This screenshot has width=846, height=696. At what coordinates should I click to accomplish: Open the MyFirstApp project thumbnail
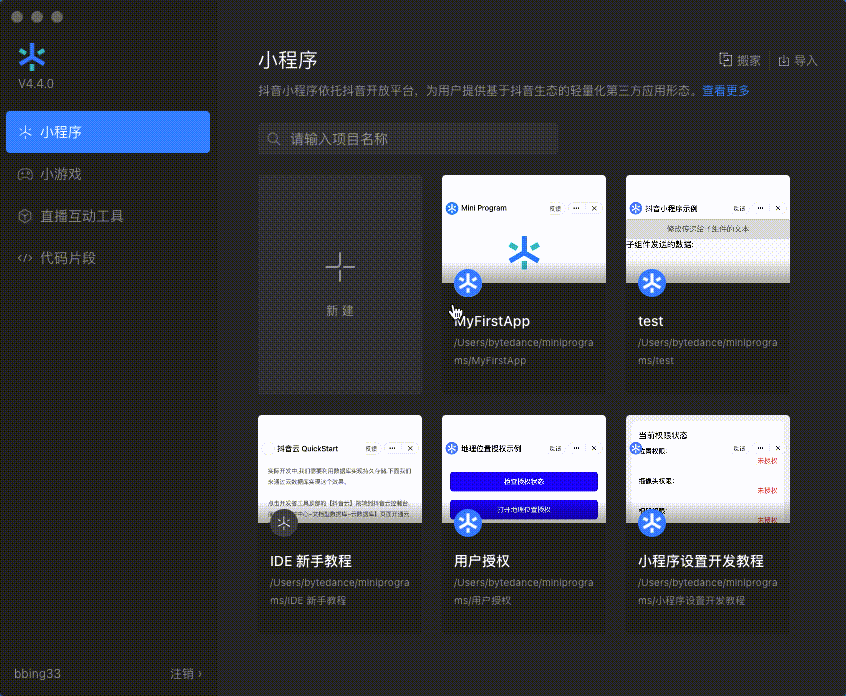coord(524,229)
